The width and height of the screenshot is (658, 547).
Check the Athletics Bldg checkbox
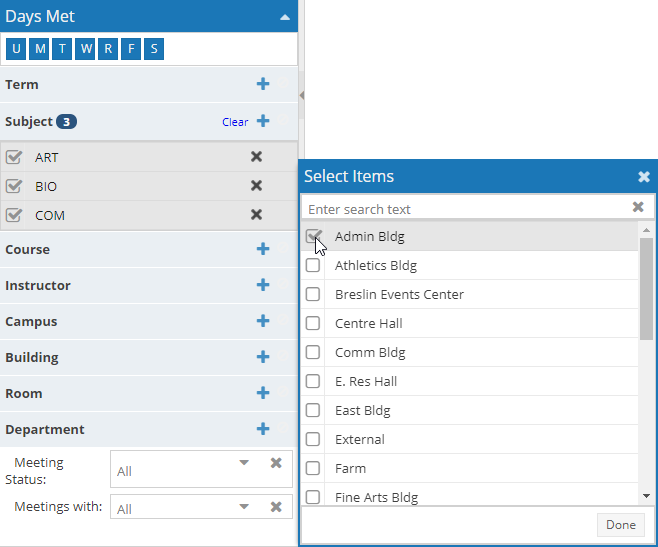click(313, 265)
